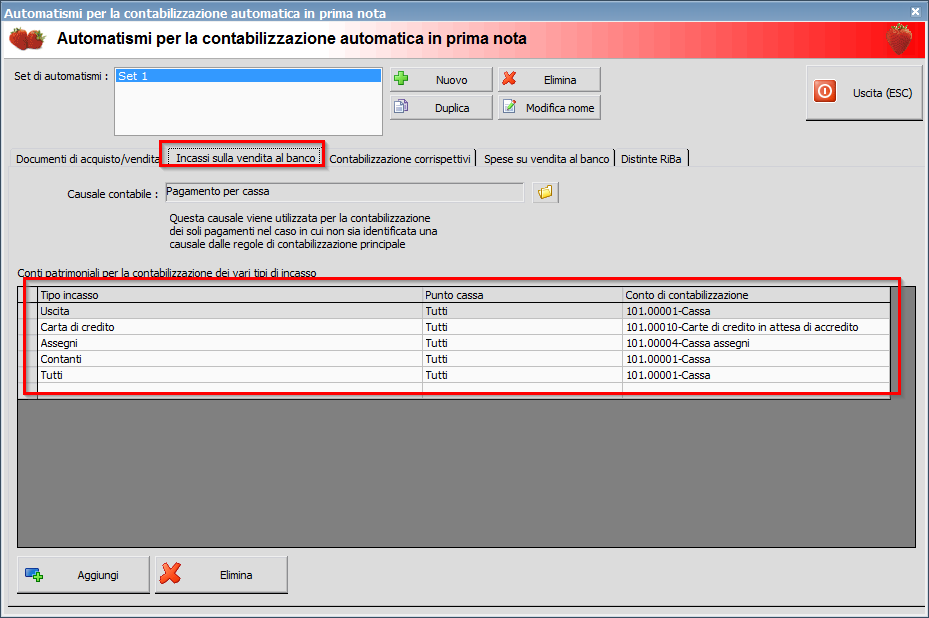Click the Tutti cell in Tipo incasso column
This screenshot has height=618, width=929.
[230, 375]
